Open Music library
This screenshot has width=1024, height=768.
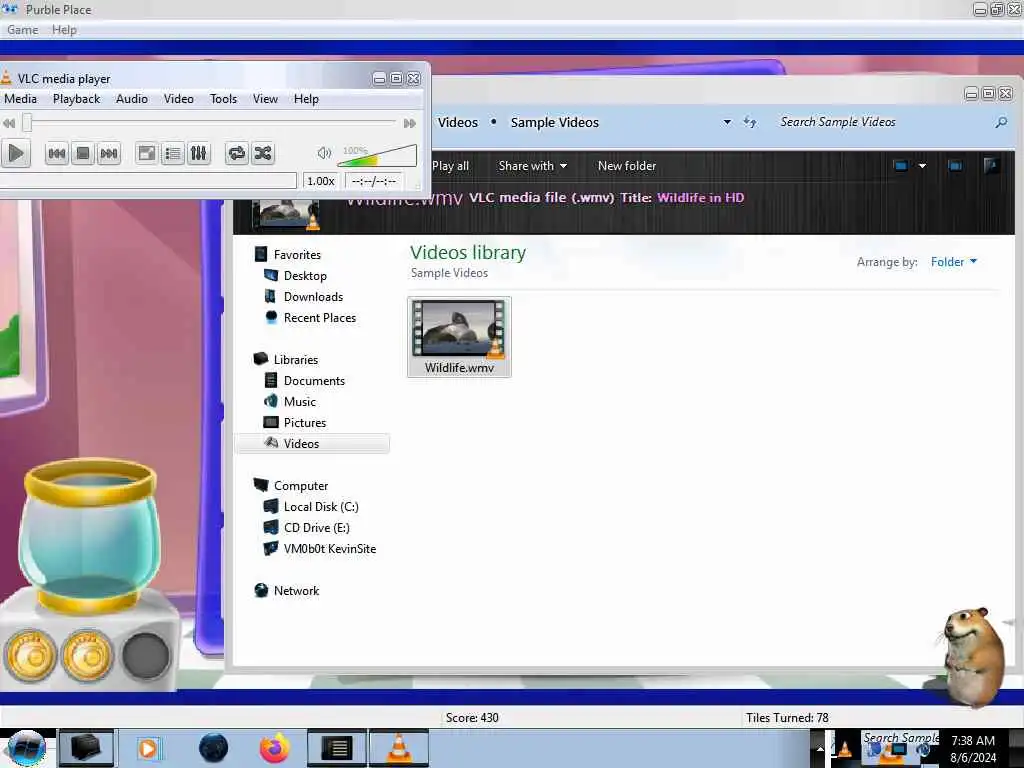point(300,402)
